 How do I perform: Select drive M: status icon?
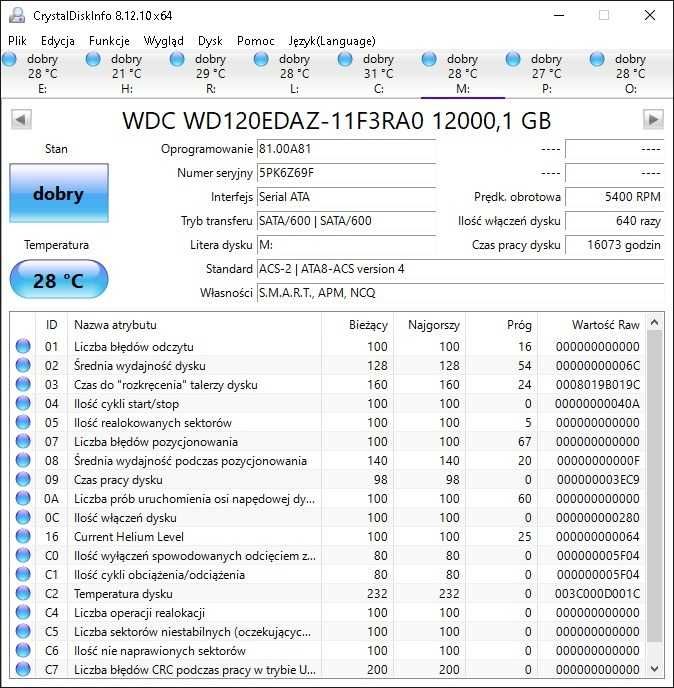point(429,59)
